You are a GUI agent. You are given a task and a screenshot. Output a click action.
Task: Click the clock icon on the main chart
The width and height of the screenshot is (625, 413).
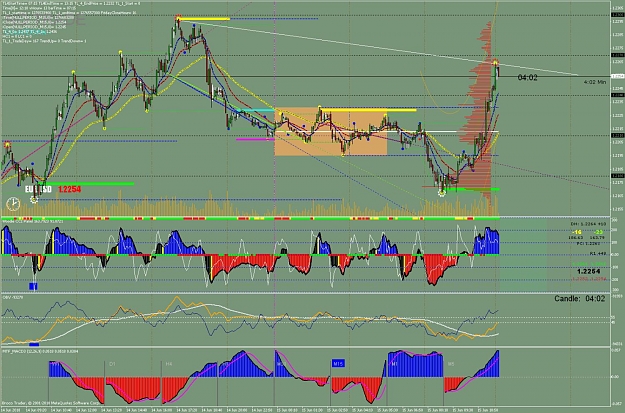tap(13, 204)
